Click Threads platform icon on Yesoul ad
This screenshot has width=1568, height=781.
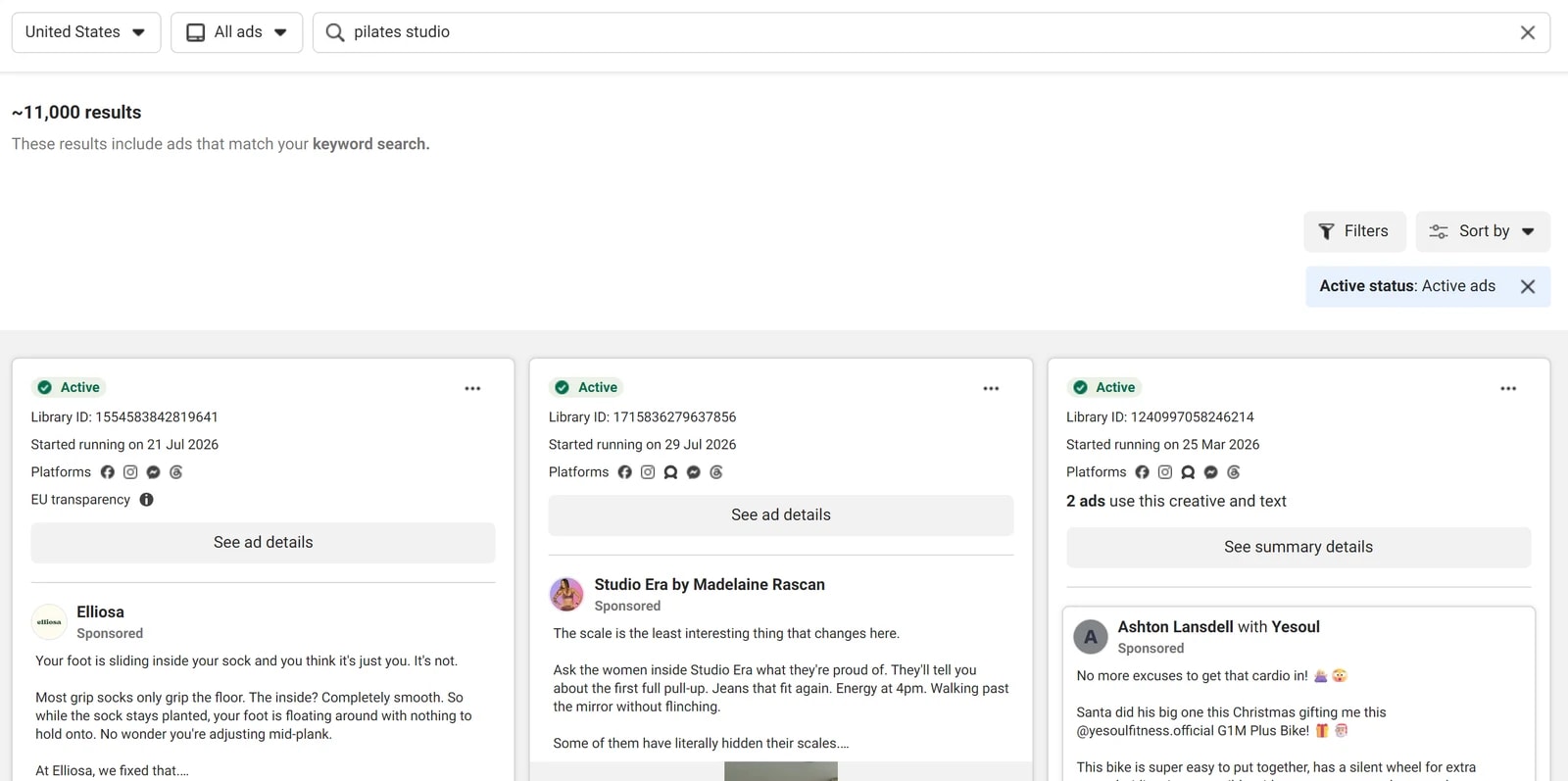click(1234, 472)
